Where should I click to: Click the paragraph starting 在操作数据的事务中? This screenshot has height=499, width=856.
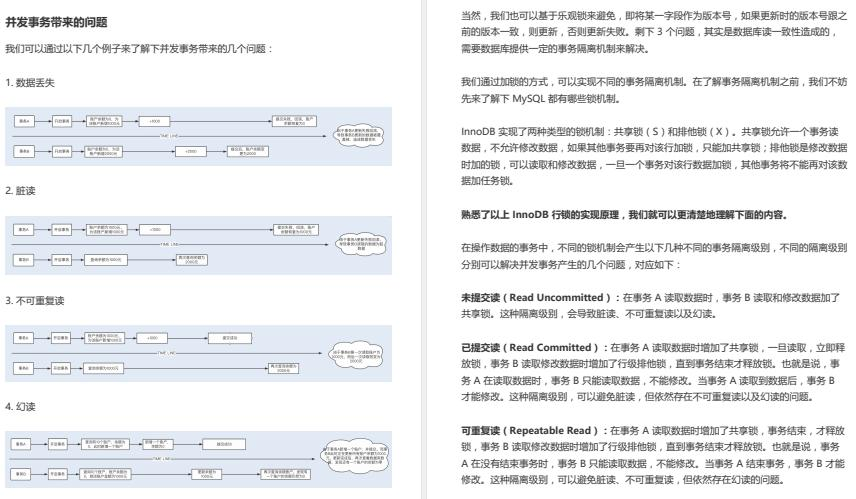[x=653, y=256]
